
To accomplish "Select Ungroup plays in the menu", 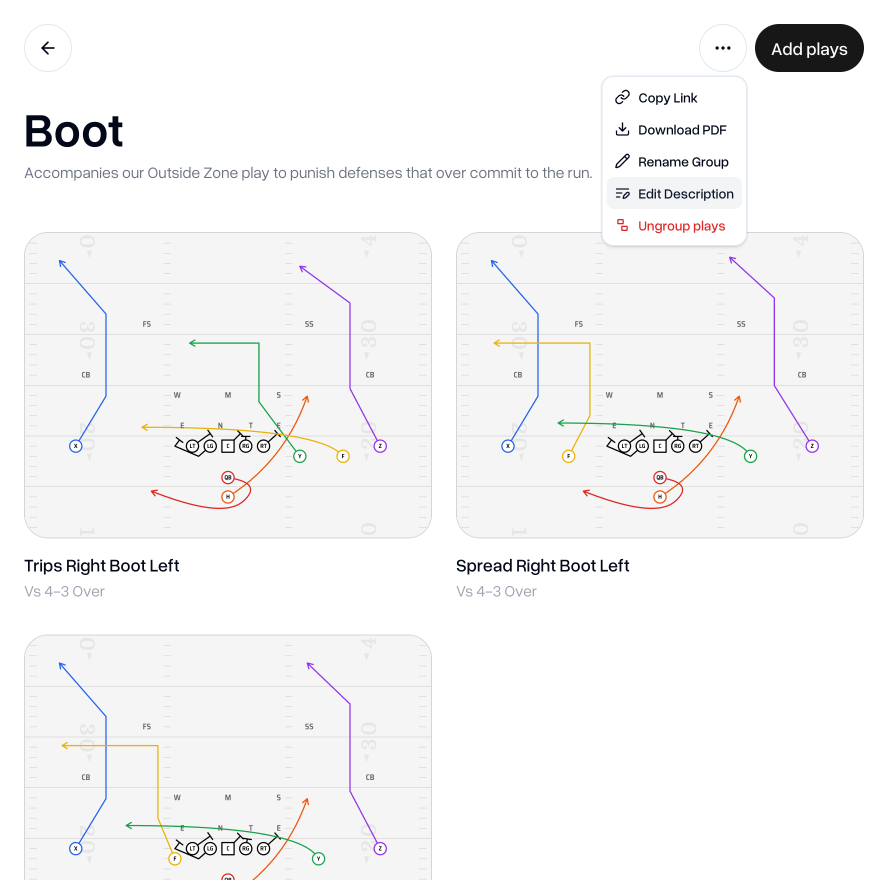I will [x=682, y=226].
